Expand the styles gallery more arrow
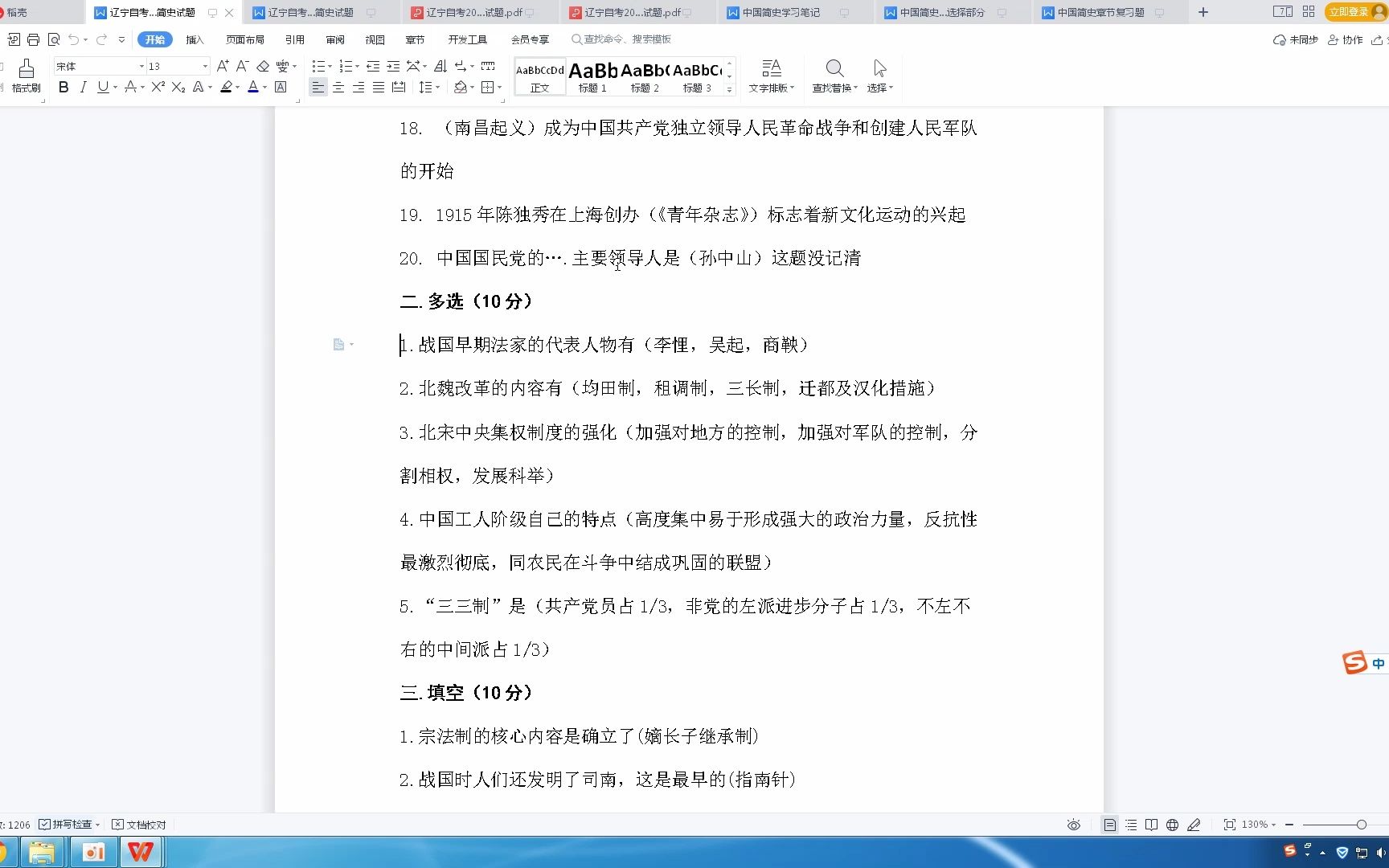Image resolution: width=1389 pixels, height=868 pixels. point(729,89)
